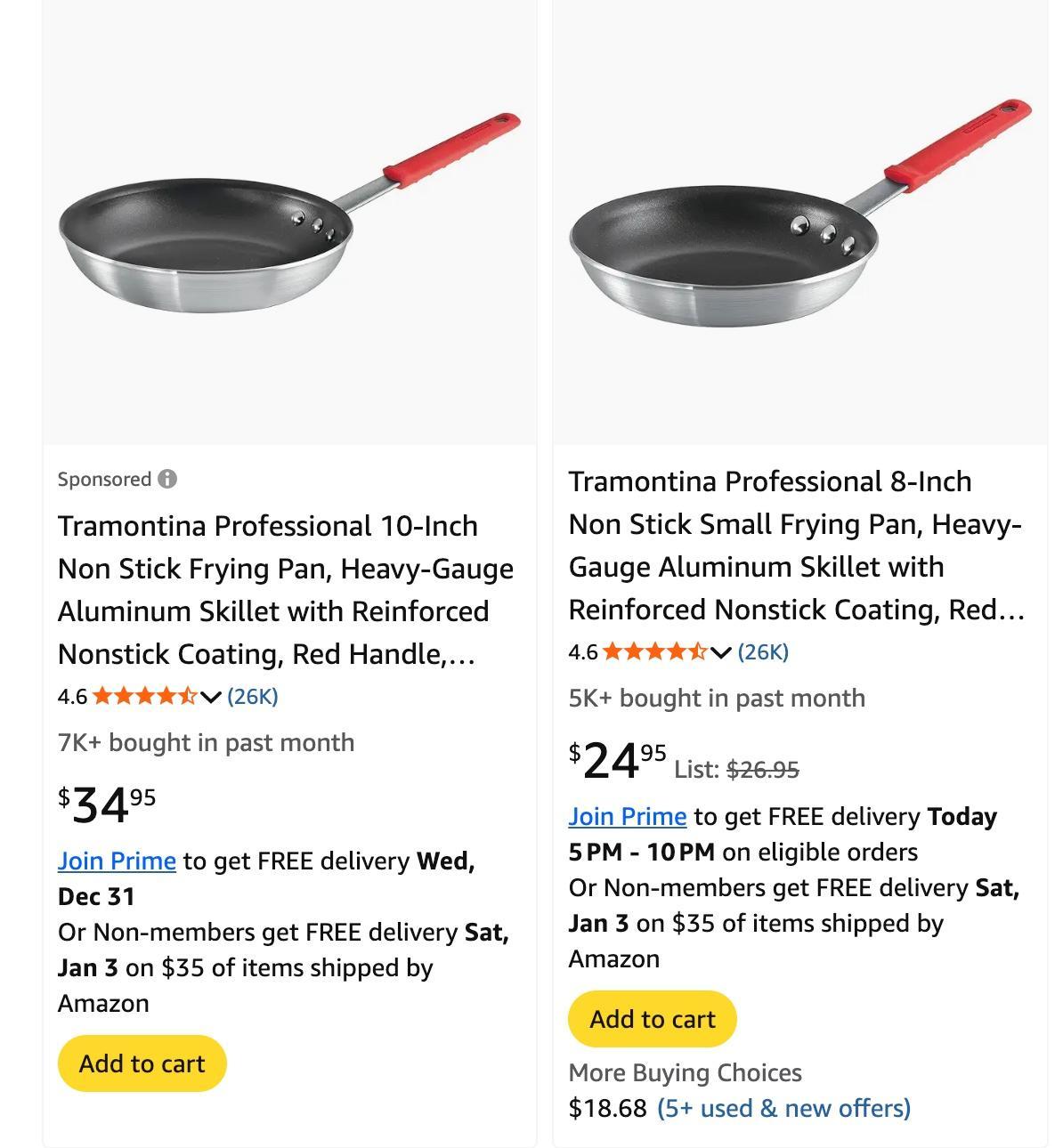Click the $26.95 list price

click(762, 769)
